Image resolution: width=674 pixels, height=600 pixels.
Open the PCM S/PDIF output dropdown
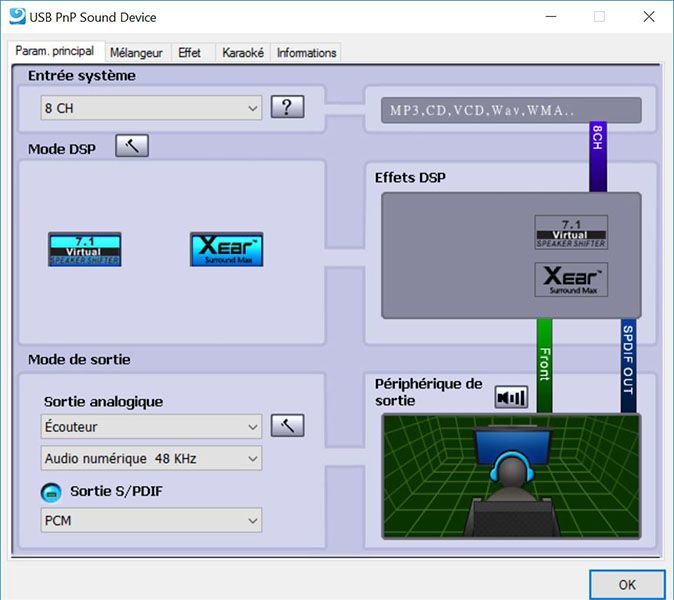[x=152, y=520]
